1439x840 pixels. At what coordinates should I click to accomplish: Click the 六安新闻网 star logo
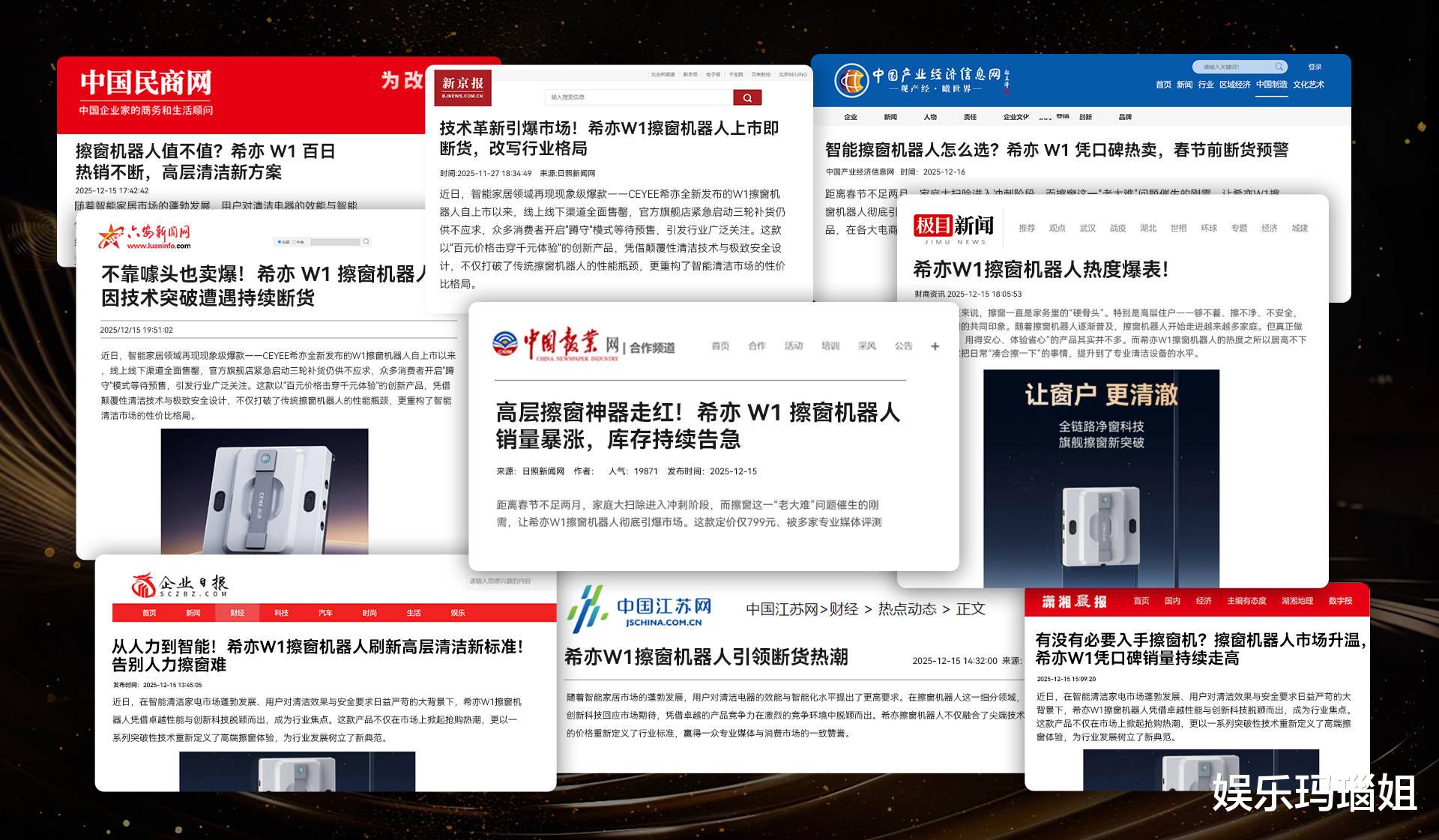[111, 237]
